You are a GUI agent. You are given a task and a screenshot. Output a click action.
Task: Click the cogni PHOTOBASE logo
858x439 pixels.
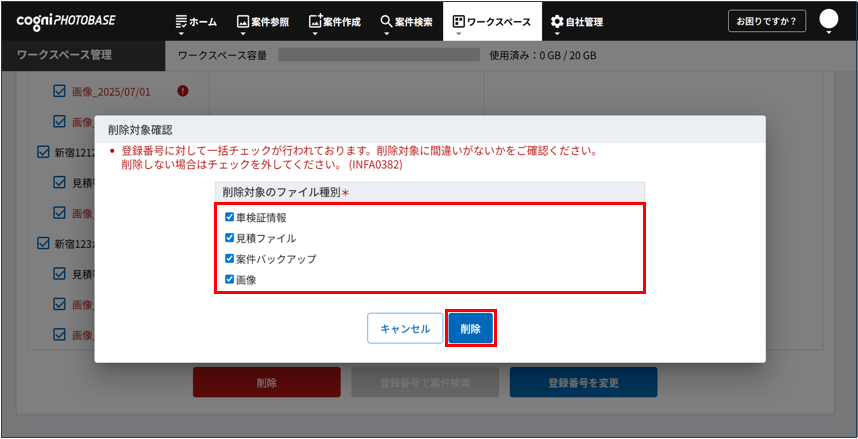[65, 21]
